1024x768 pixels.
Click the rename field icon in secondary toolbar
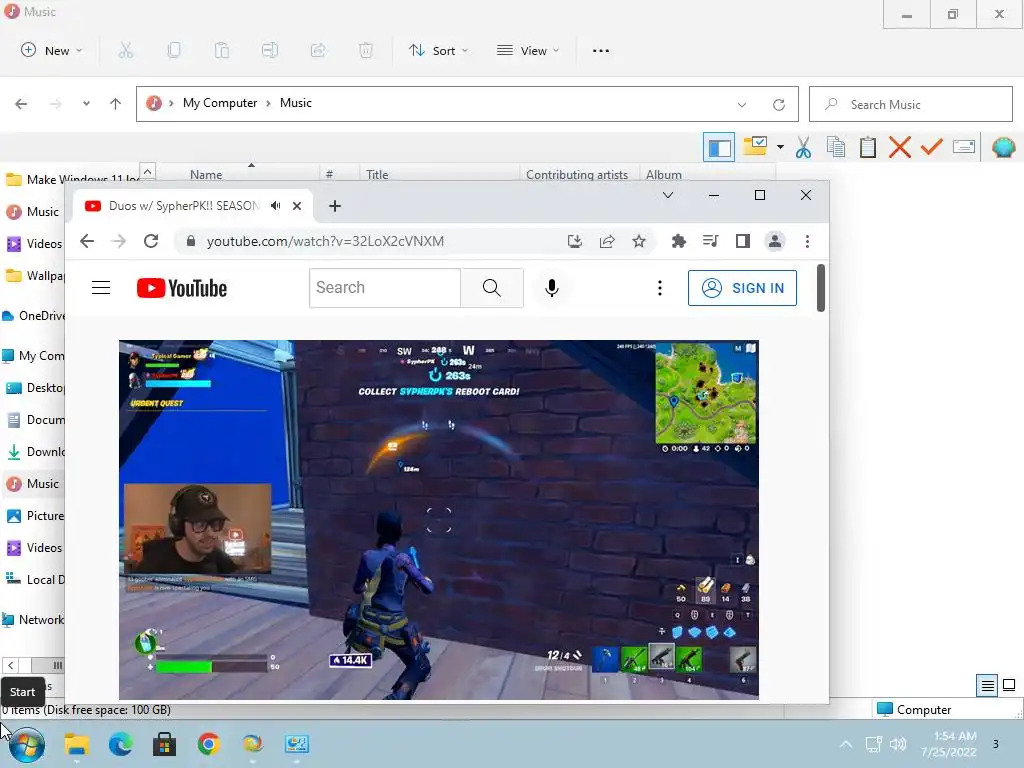(964, 147)
